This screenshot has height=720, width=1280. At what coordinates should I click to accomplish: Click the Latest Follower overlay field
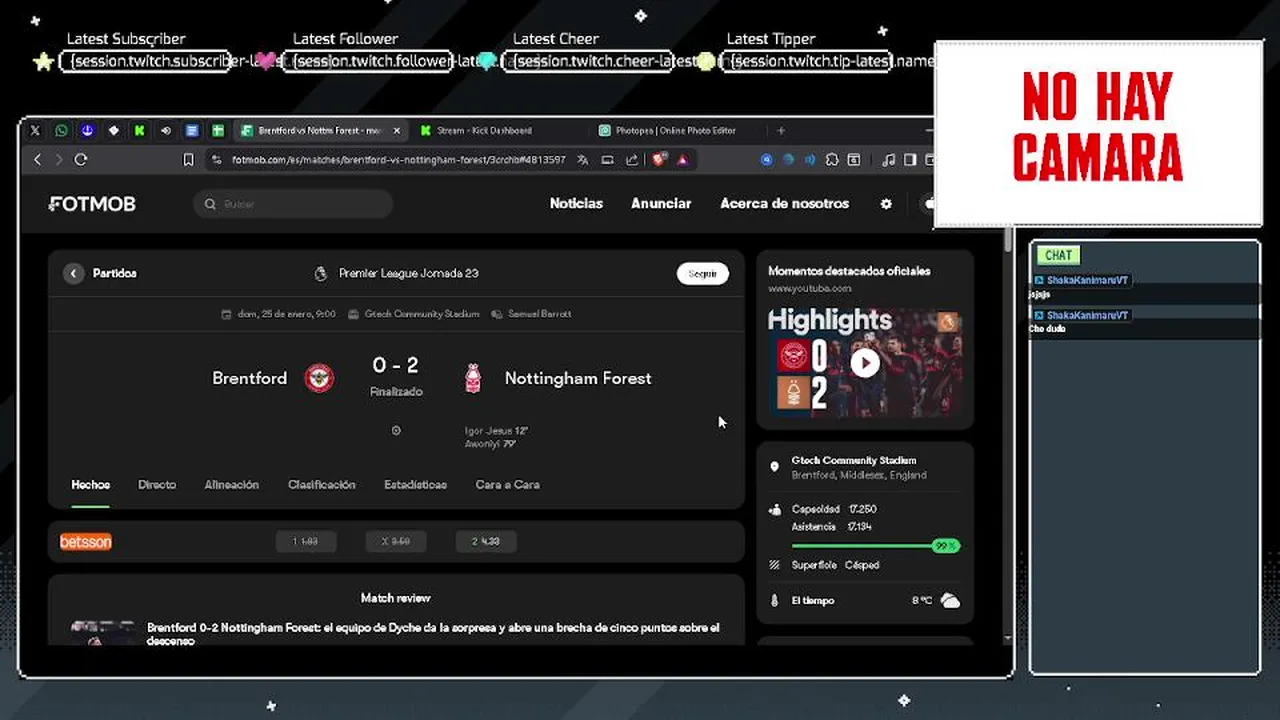[369, 61]
